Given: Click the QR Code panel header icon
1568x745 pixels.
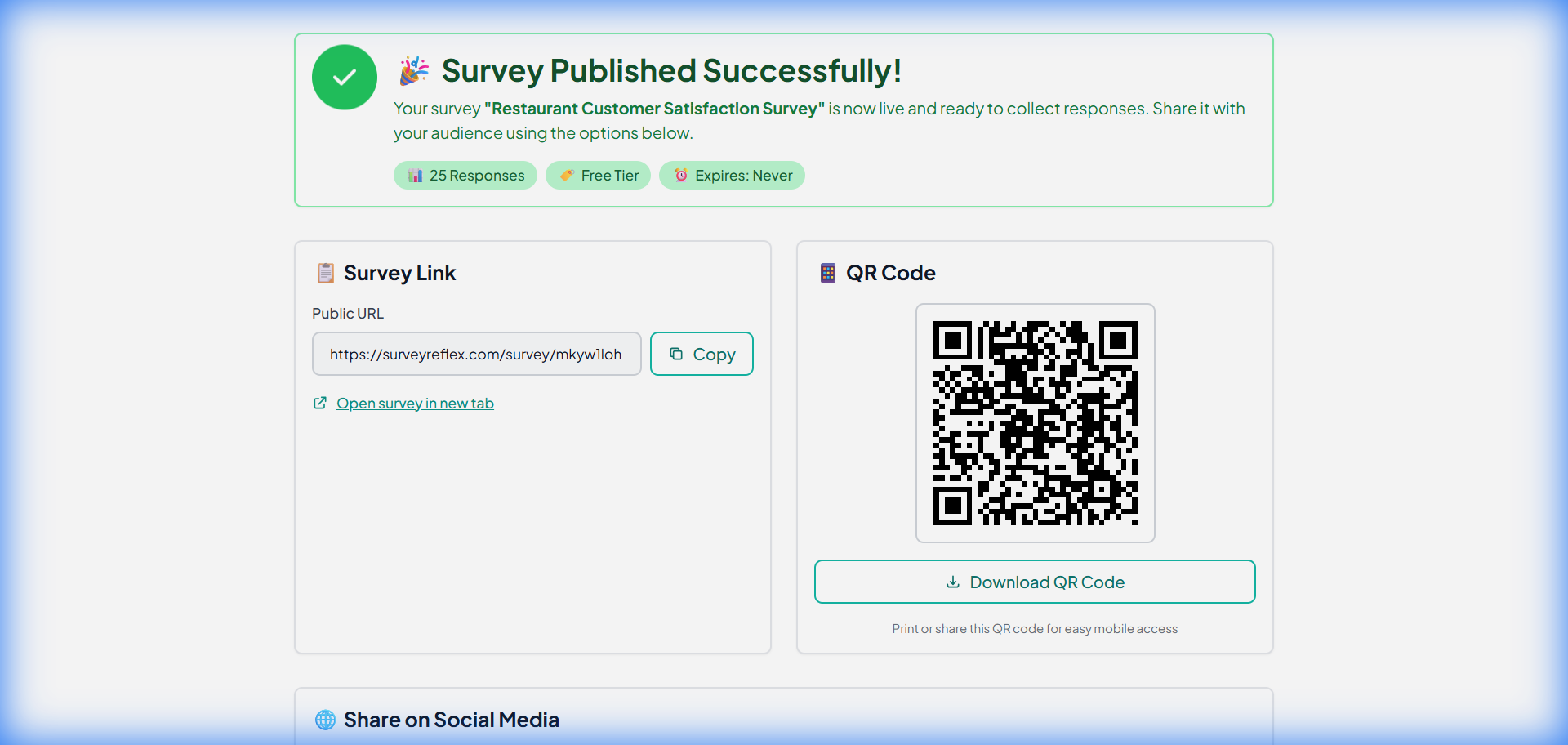Looking at the screenshot, I should pos(828,272).
